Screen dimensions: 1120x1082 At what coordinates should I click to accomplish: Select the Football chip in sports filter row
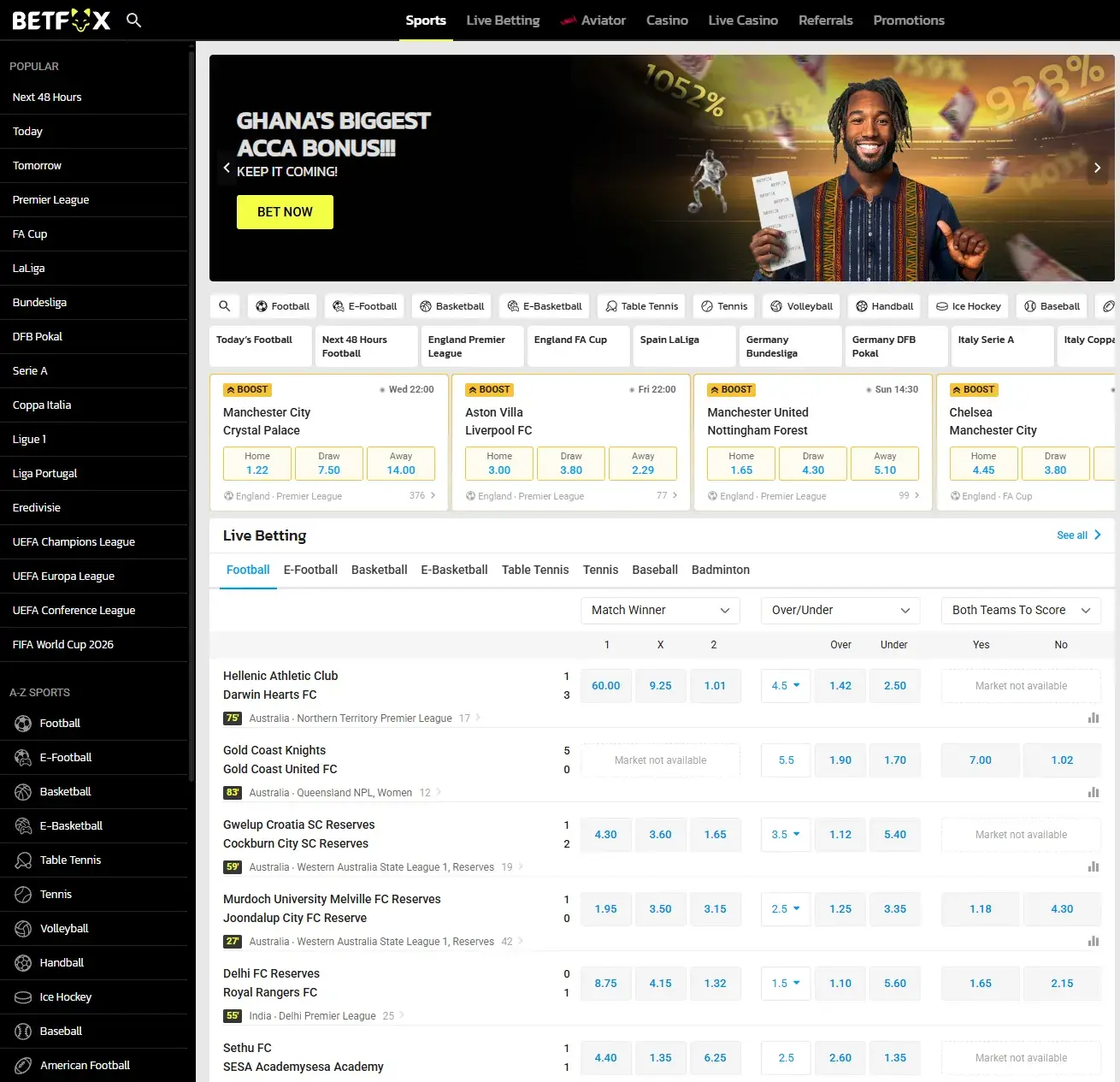coord(283,306)
